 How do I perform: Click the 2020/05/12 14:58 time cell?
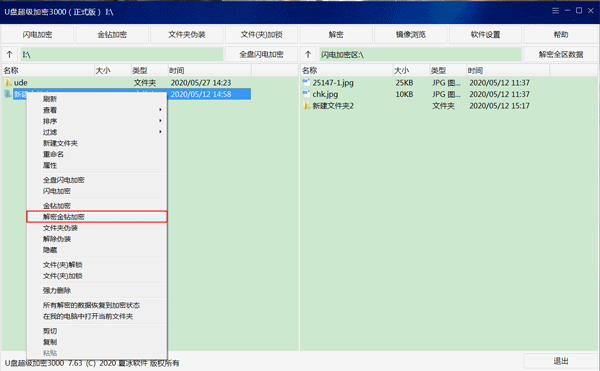[x=201, y=94]
